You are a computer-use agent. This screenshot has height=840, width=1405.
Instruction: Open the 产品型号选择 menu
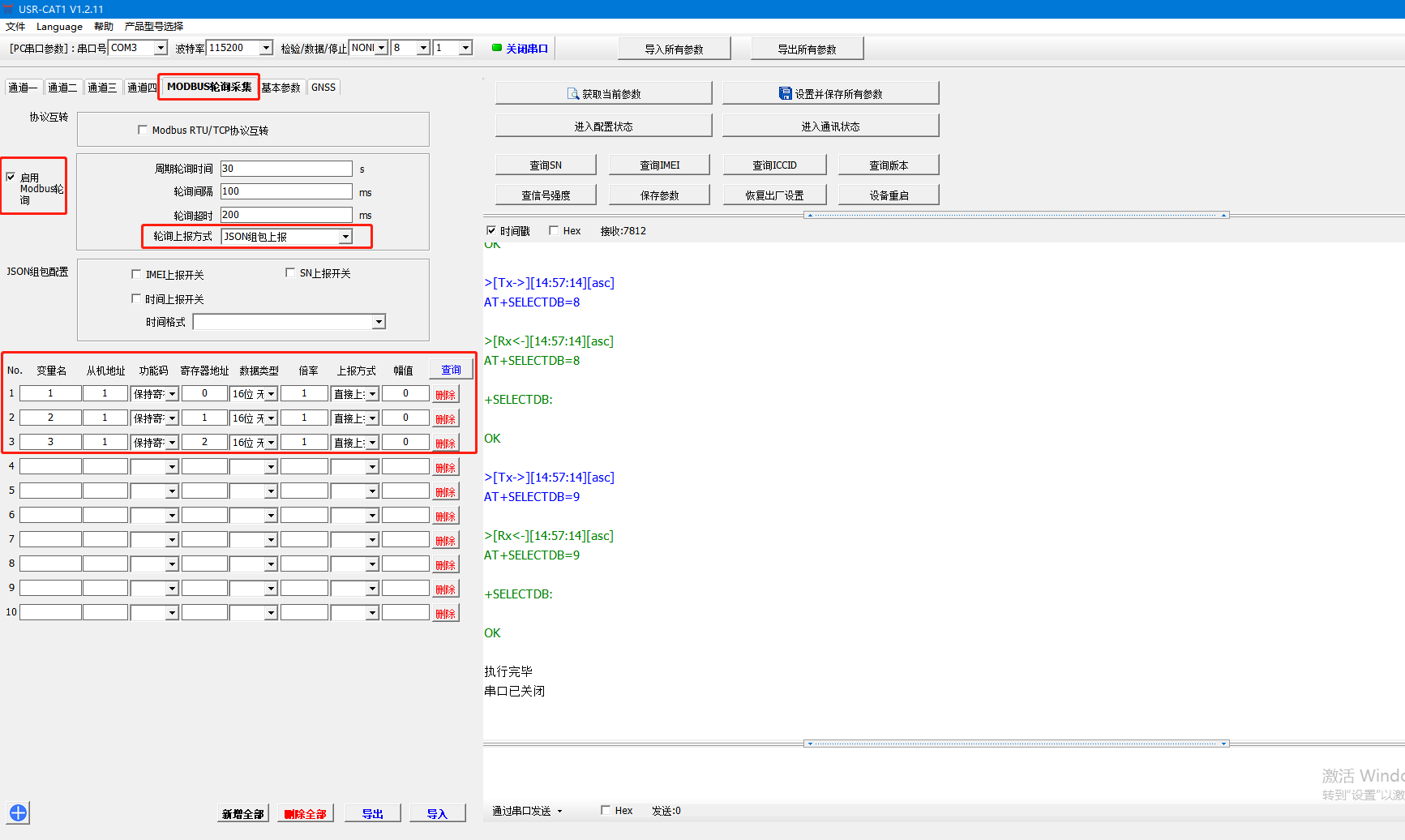[x=154, y=26]
